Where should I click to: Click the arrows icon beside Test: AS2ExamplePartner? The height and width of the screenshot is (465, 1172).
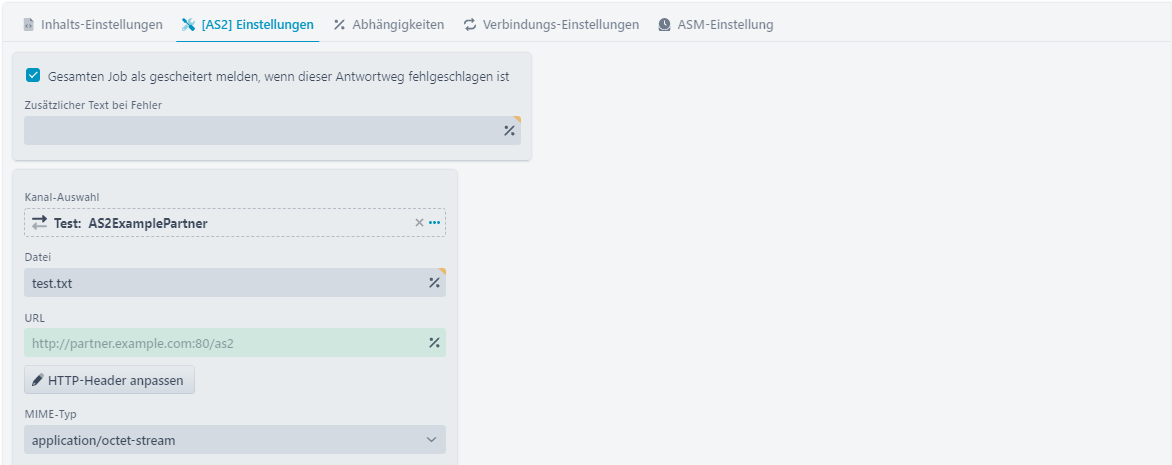[40, 223]
